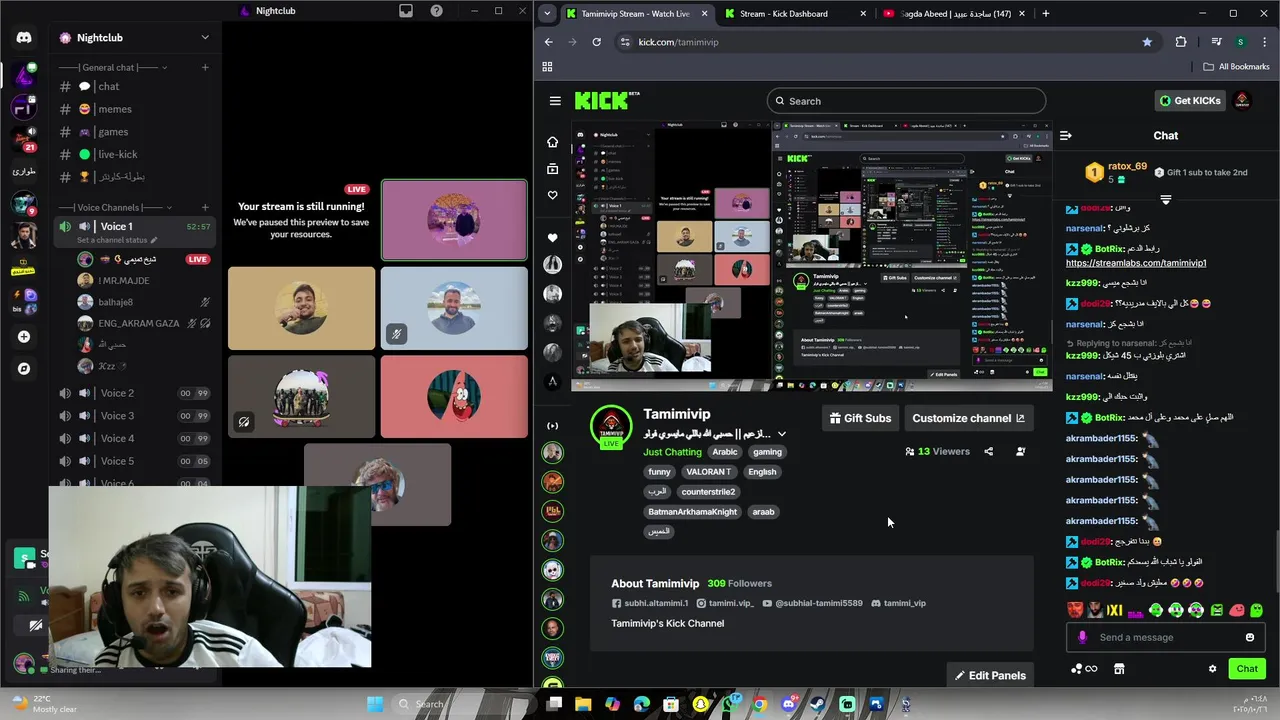
Task: Open Kick browse icon in sidebar
Action: point(552,169)
